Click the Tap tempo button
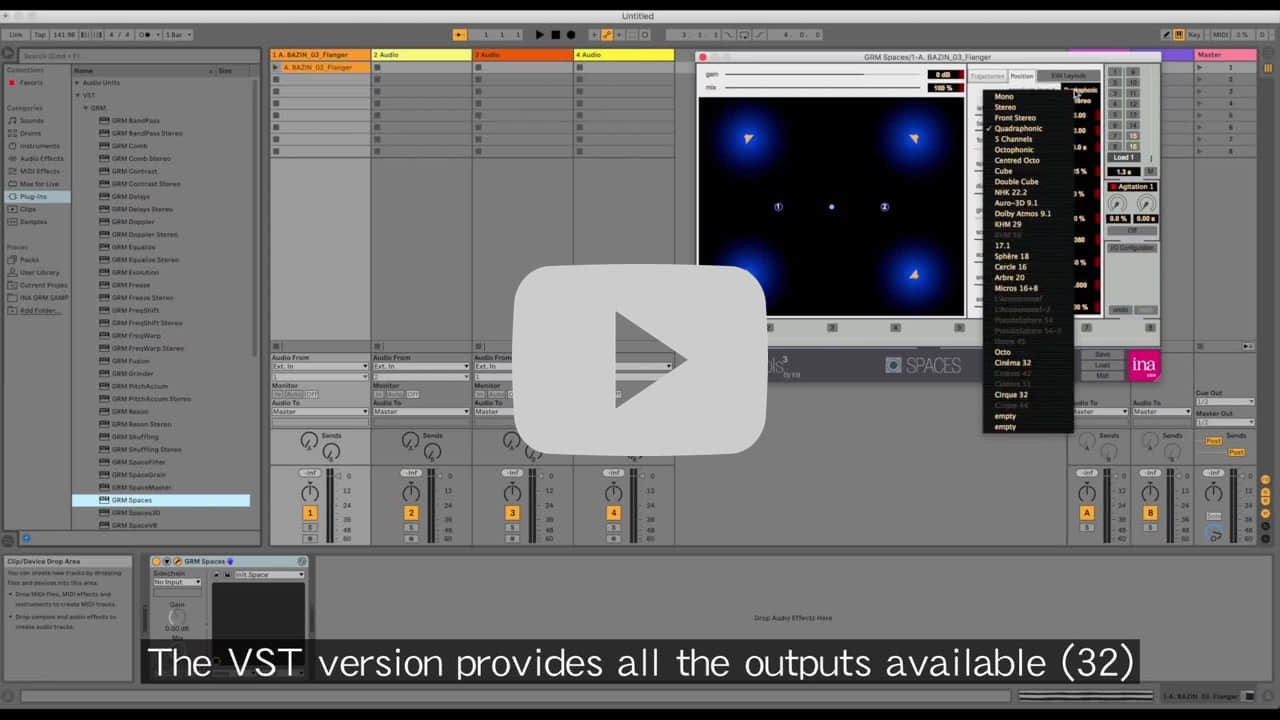1280x720 pixels. coord(40,35)
